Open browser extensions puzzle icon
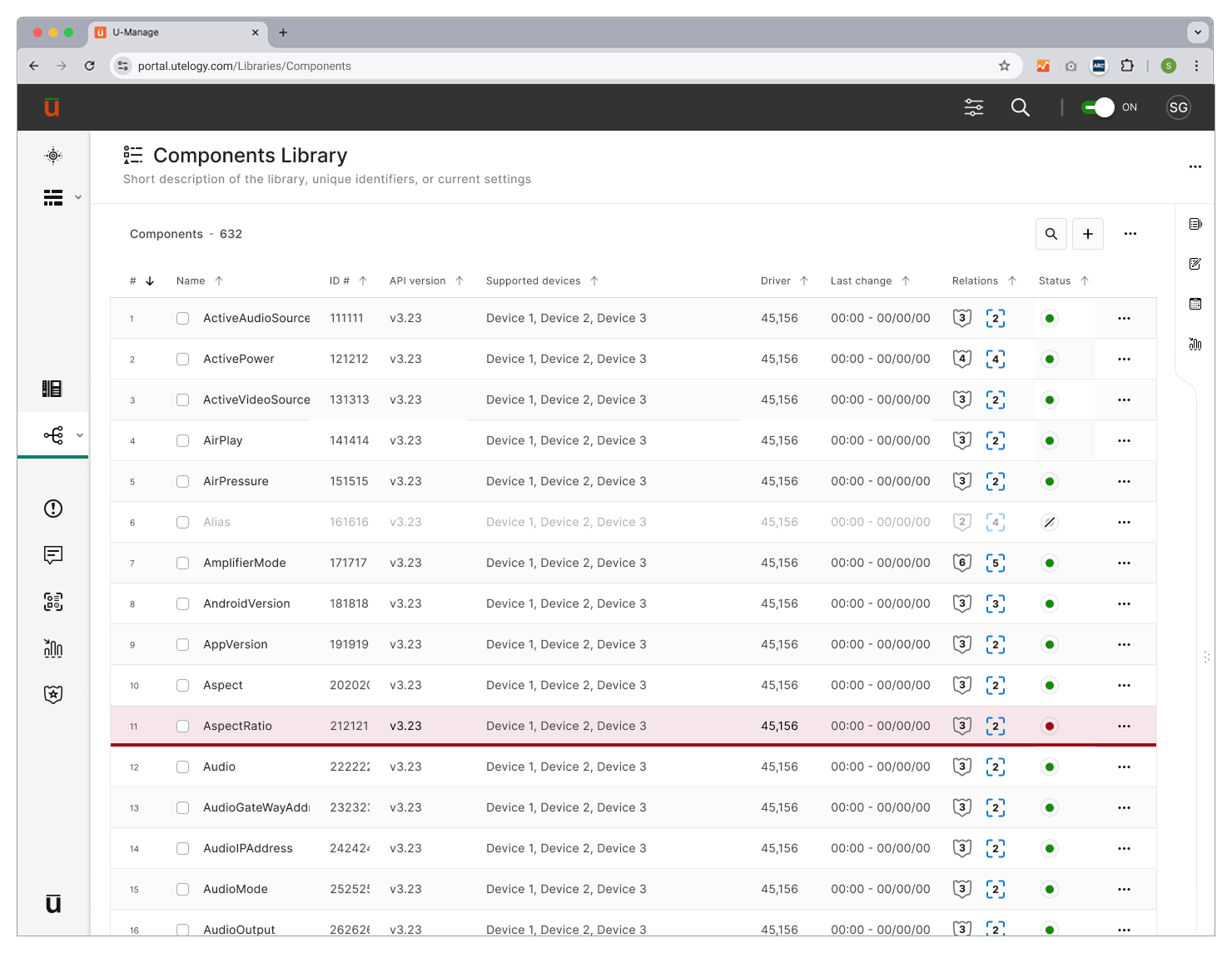1232x953 pixels. 1127,66
